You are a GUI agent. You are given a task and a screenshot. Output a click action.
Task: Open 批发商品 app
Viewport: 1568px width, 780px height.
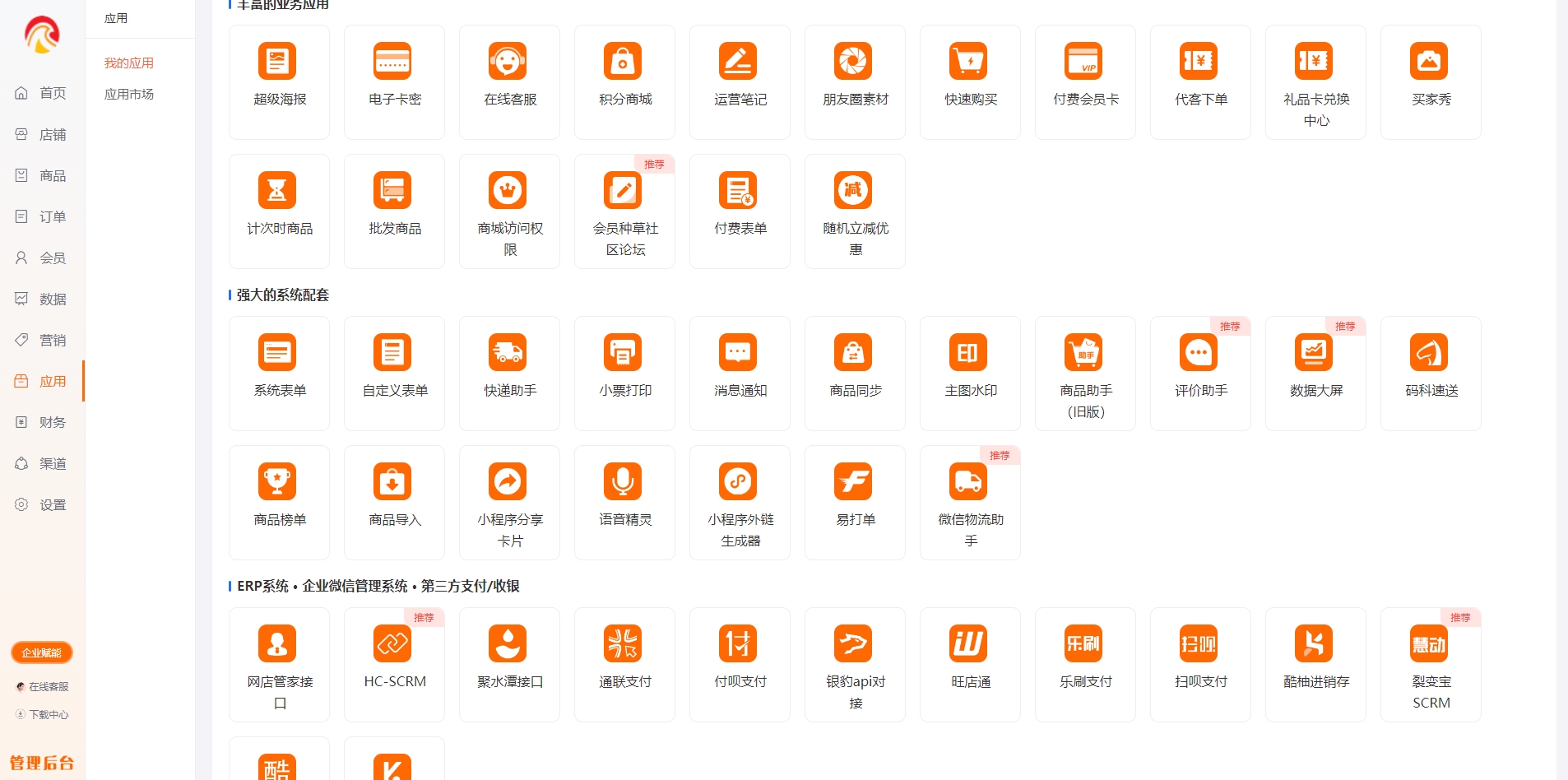click(394, 211)
